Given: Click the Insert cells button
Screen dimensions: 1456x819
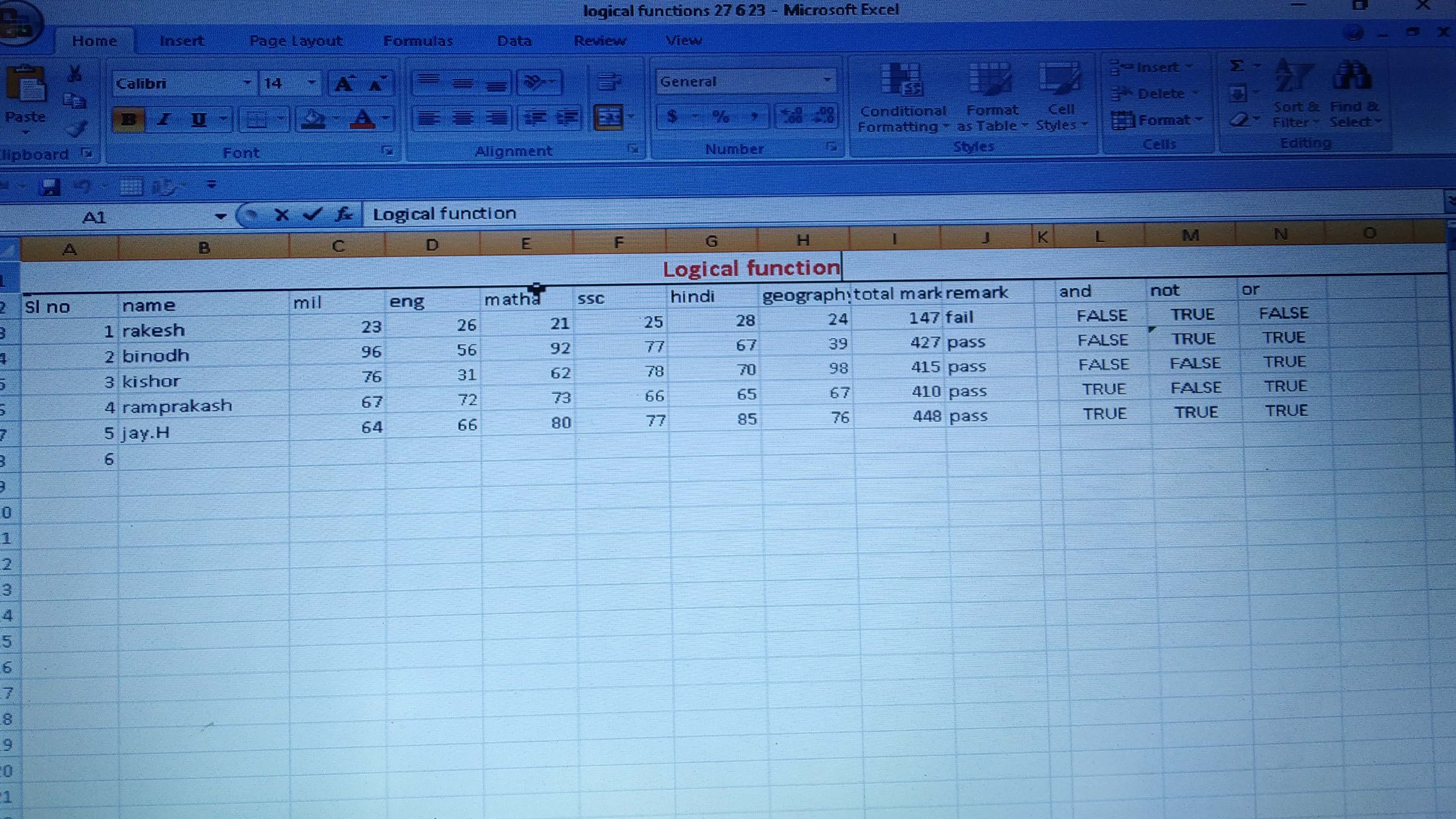Looking at the screenshot, I should pyautogui.click(x=1150, y=67).
